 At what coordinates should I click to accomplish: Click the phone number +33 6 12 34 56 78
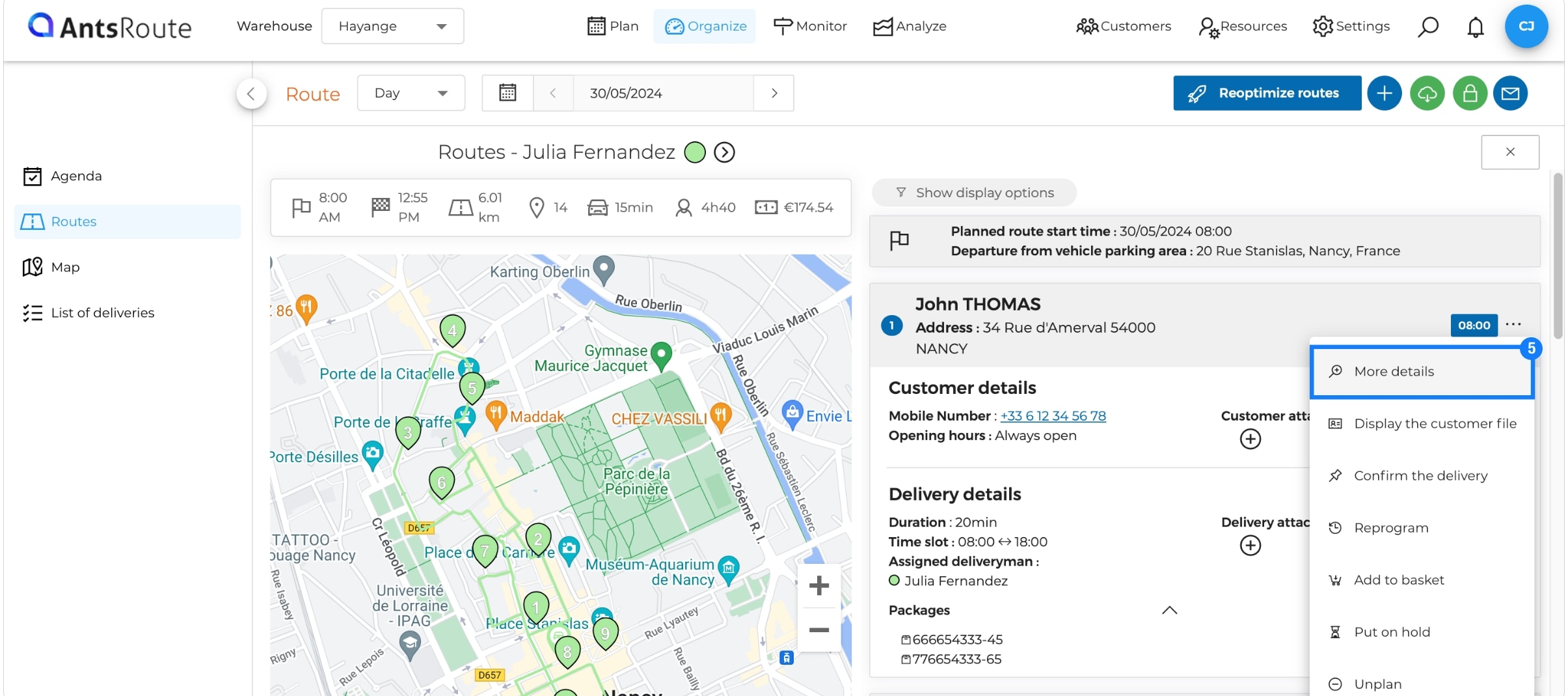click(1053, 415)
